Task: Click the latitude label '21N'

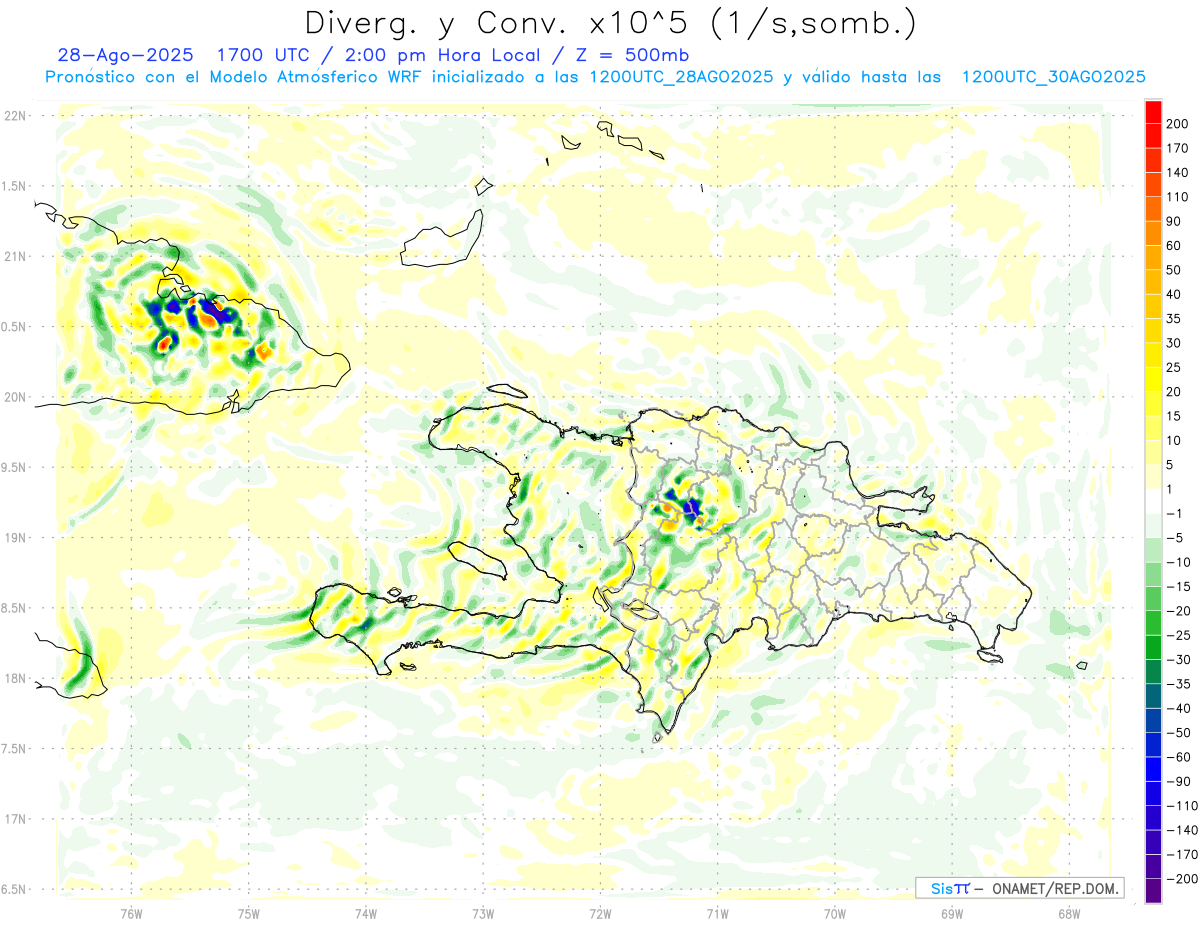Action: [x=14, y=256]
